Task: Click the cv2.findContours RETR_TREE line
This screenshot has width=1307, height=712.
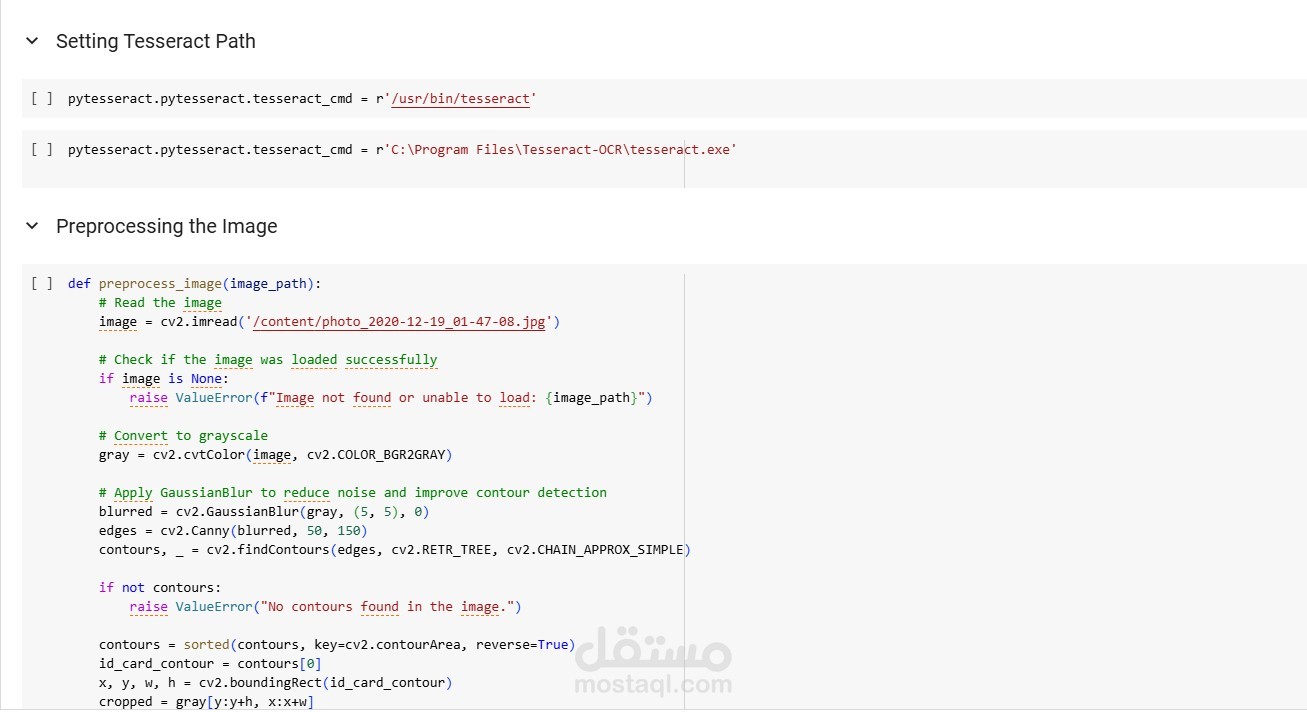Action: 395,549
